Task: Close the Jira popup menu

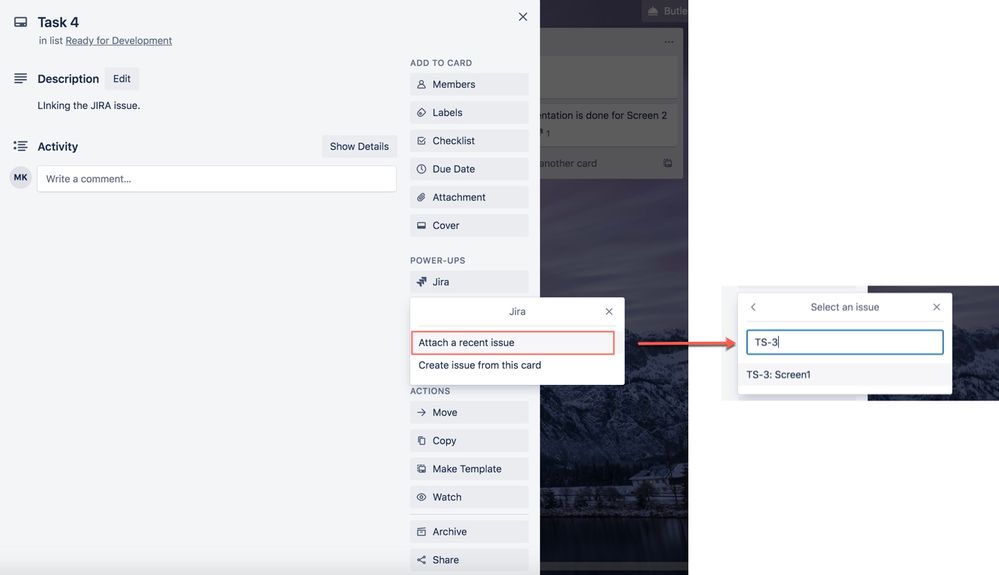Action: click(609, 311)
